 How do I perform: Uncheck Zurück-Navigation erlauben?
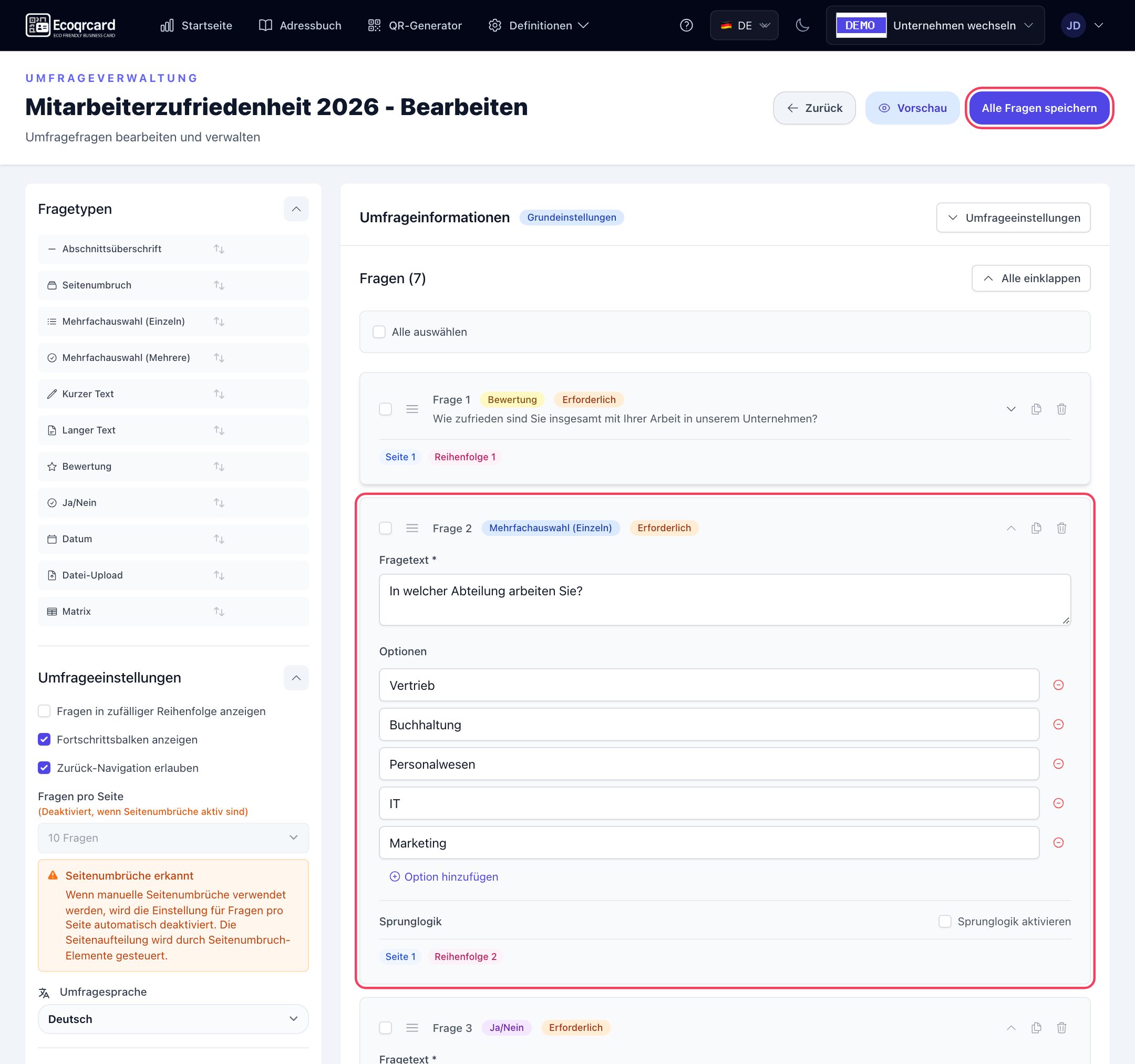44,768
